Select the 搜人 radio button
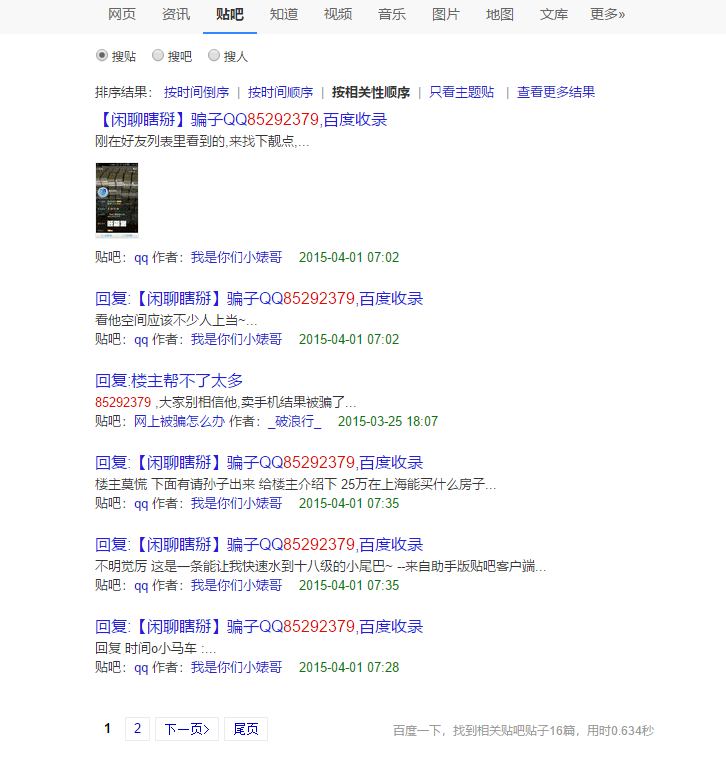The image size is (726, 773). (x=214, y=55)
